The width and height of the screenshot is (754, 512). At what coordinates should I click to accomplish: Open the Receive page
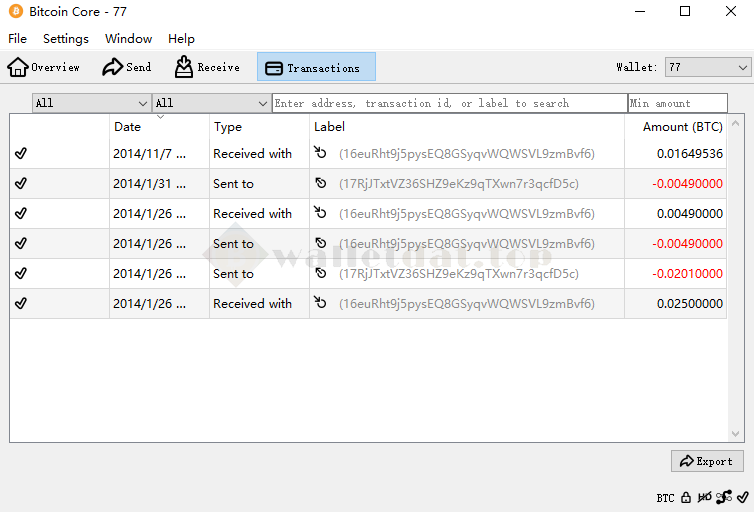pos(207,68)
